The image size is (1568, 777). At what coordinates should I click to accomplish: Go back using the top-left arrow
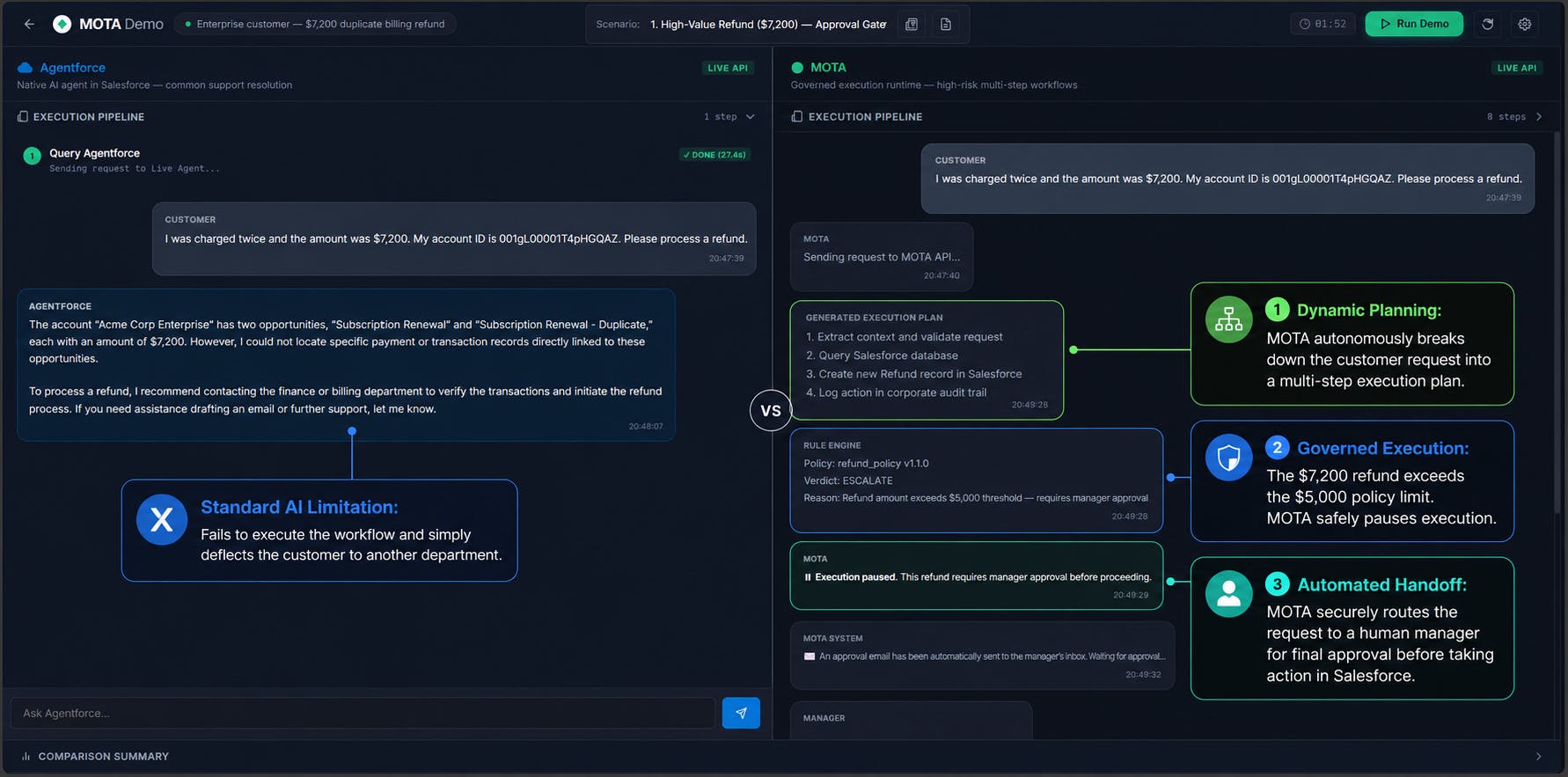pyautogui.click(x=29, y=24)
